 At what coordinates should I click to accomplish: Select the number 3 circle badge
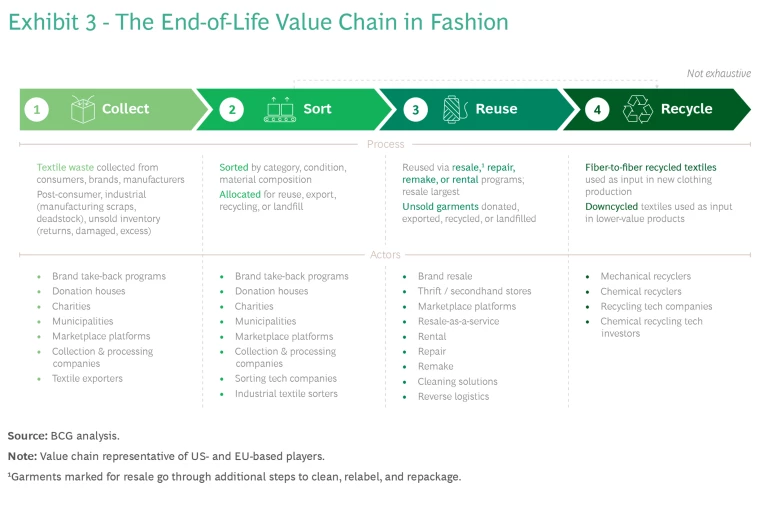(414, 110)
